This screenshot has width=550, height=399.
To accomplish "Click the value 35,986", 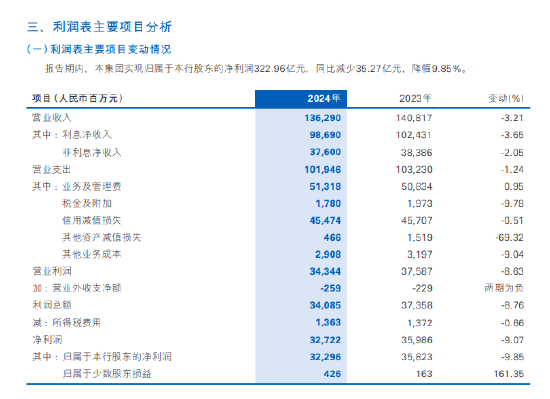I will 417,340.
